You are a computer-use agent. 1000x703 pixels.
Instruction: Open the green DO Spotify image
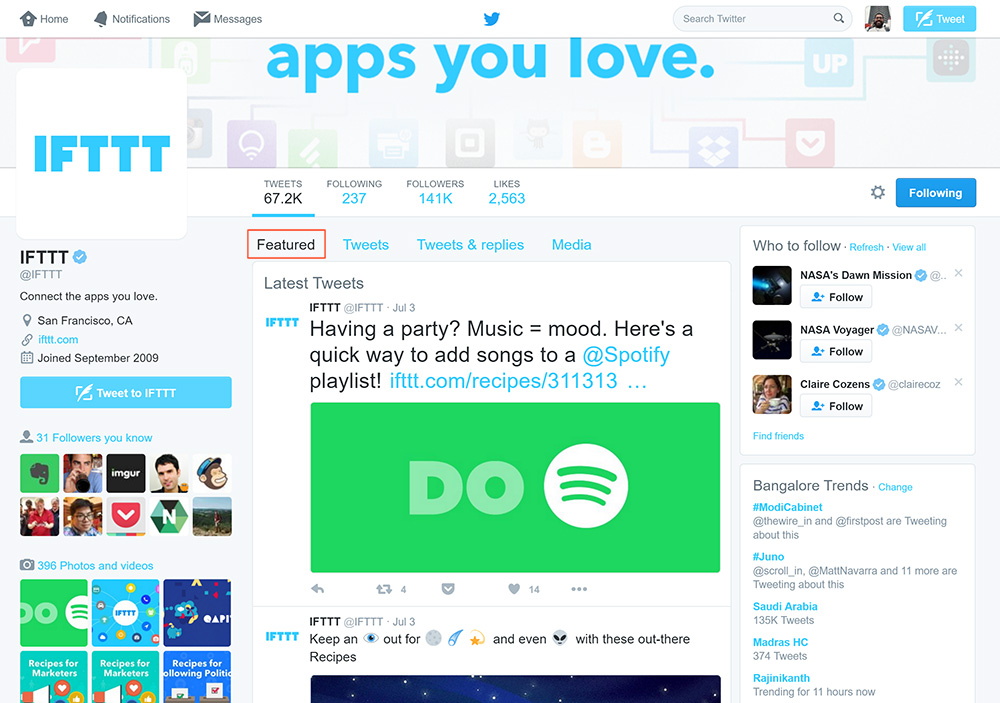point(515,487)
